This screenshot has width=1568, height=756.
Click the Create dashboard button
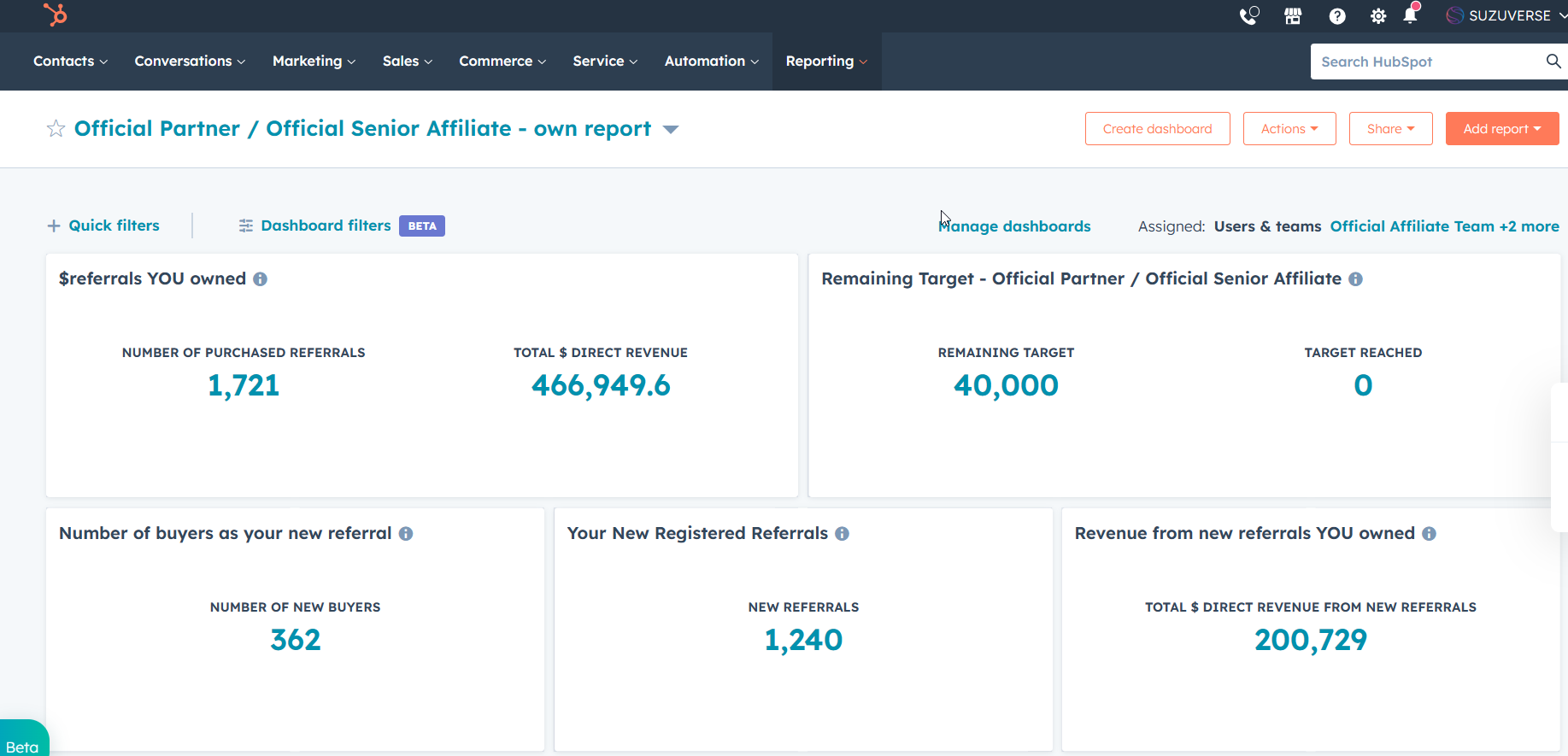1157,129
